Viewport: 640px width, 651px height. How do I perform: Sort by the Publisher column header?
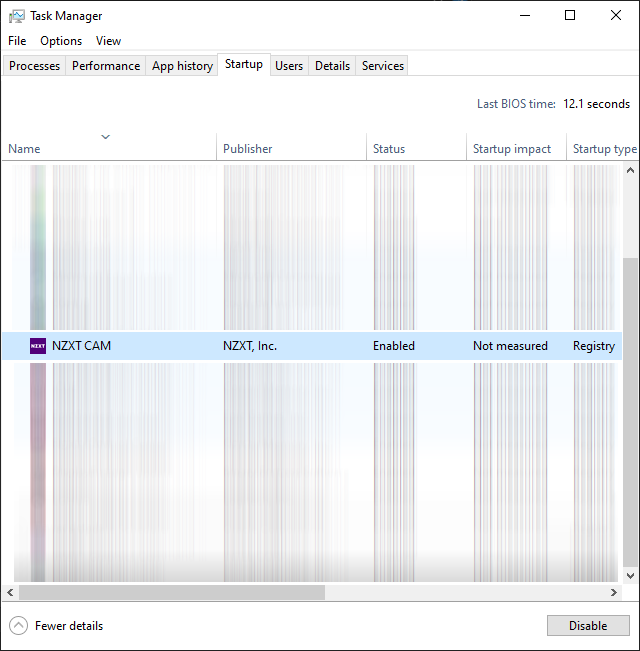(291, 149)
